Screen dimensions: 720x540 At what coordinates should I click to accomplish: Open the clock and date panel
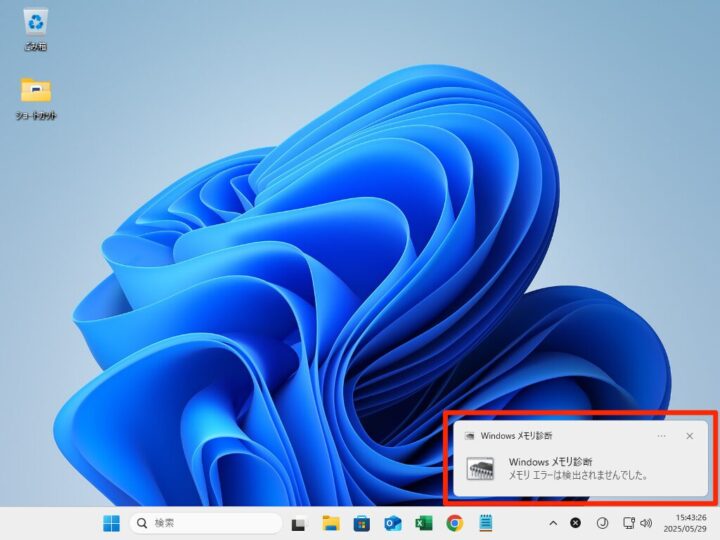point(685,523)
